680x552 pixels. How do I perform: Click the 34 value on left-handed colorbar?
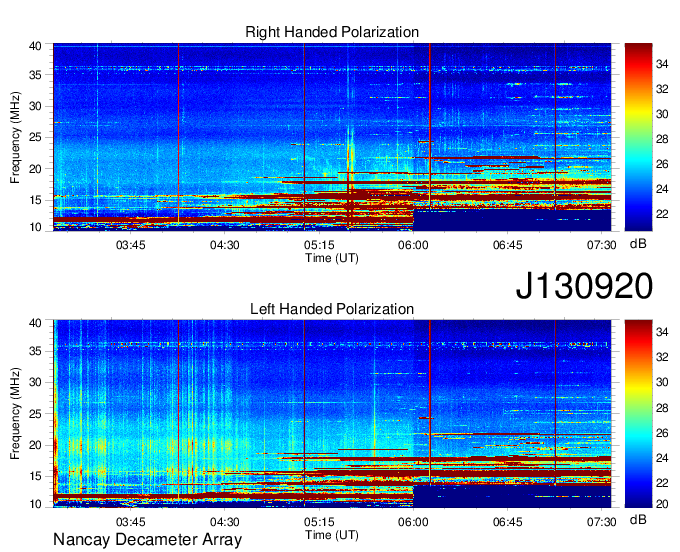(662, 332)
